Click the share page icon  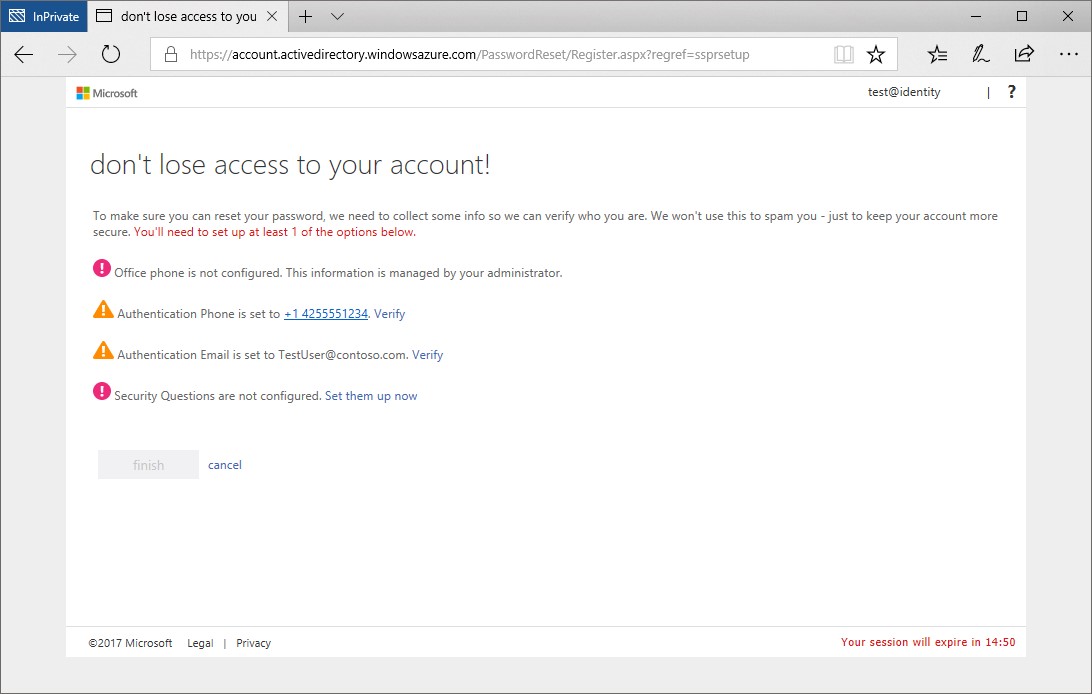(1024, 54)
